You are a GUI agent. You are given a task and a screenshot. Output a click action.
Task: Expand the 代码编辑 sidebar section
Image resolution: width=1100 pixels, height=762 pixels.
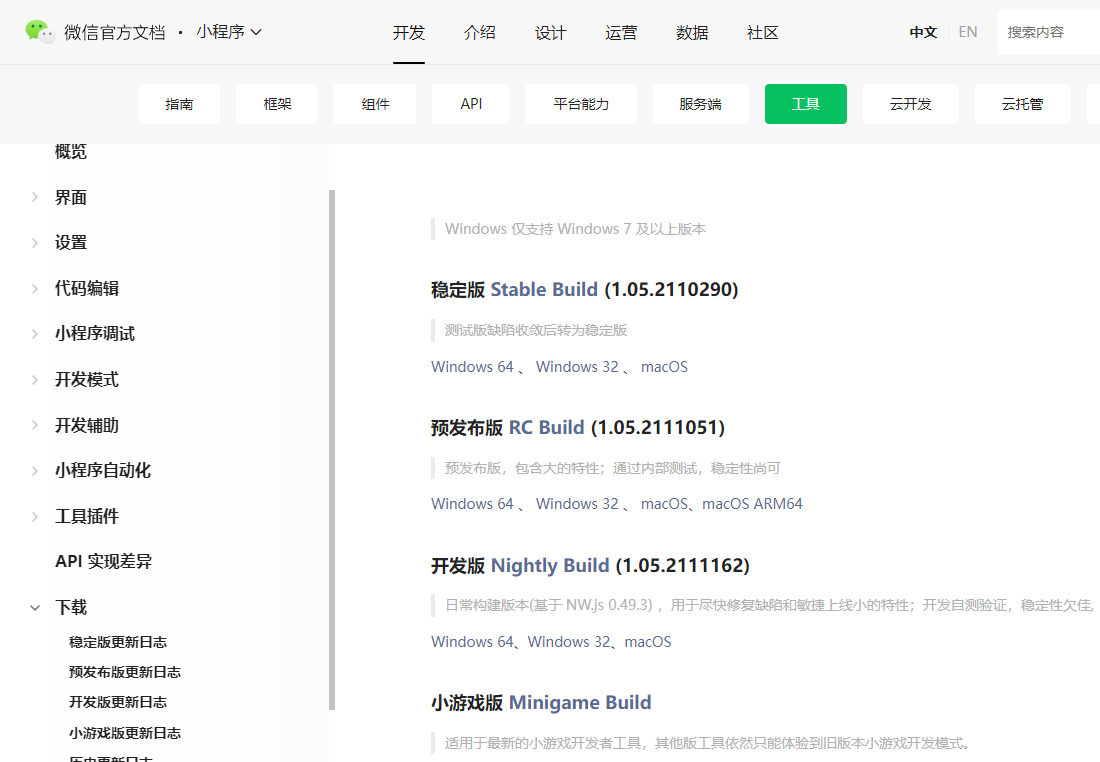click(x=35, y=289)
